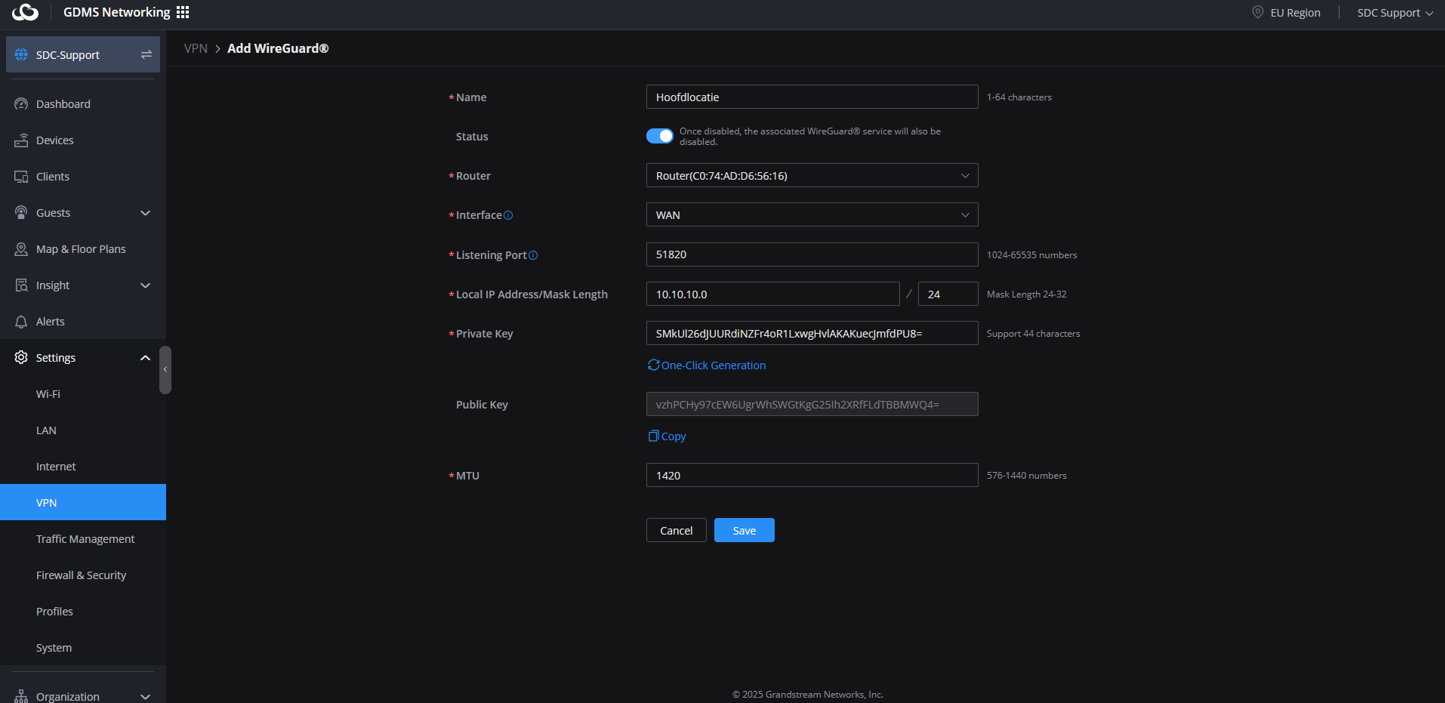This screenshot has height=703, width=1445.
Task: Click the EU Region label
Action: [x=1295, y=12]
